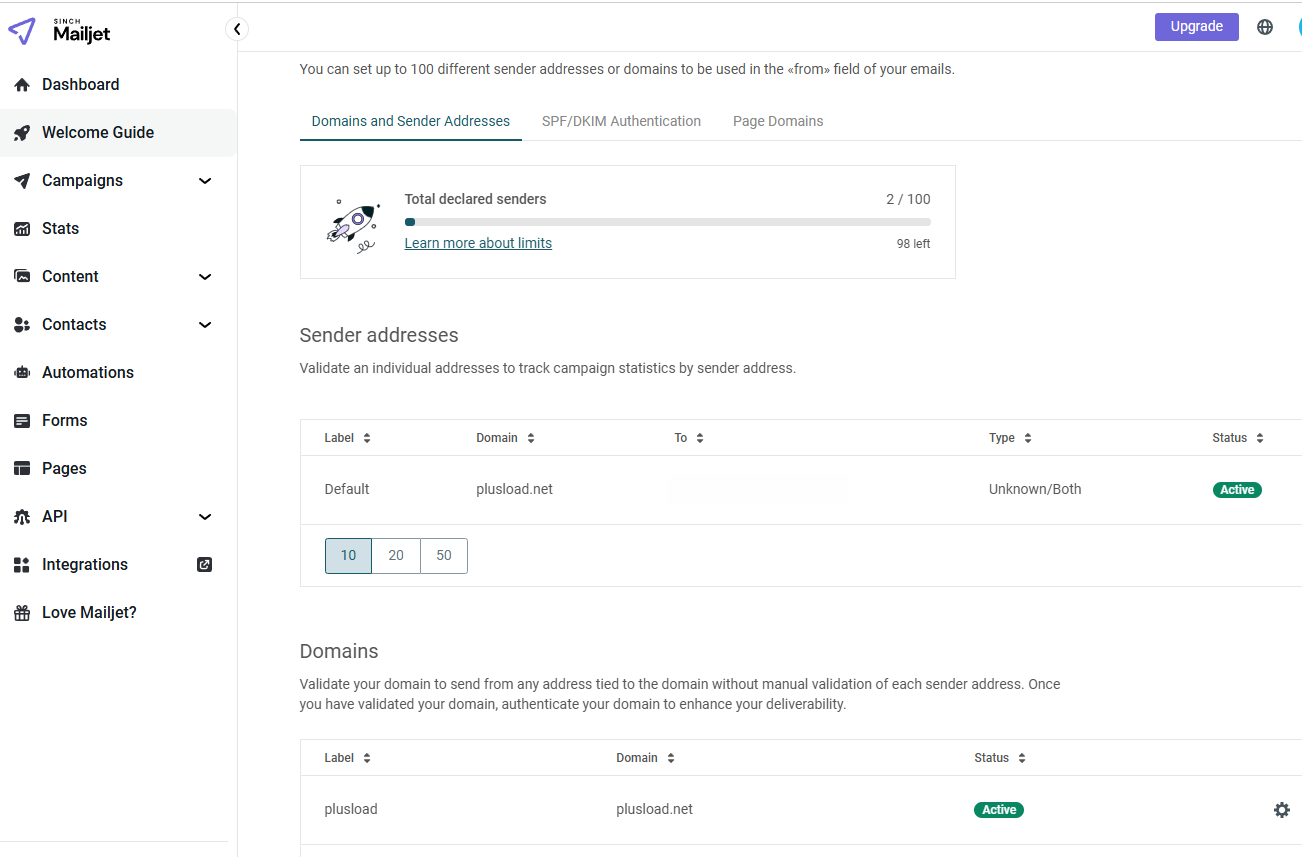
Task: Show 50 rows per page
Action: point(444,556)
